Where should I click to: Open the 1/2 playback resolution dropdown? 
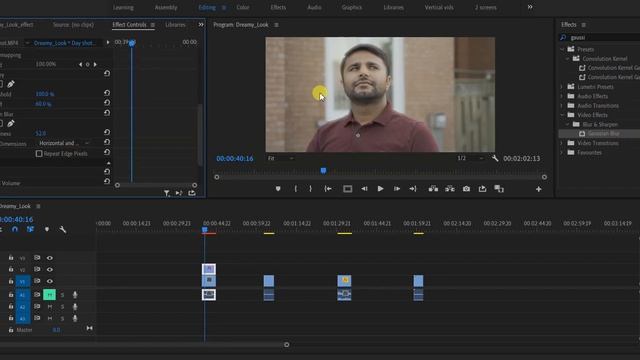[470, 158]
